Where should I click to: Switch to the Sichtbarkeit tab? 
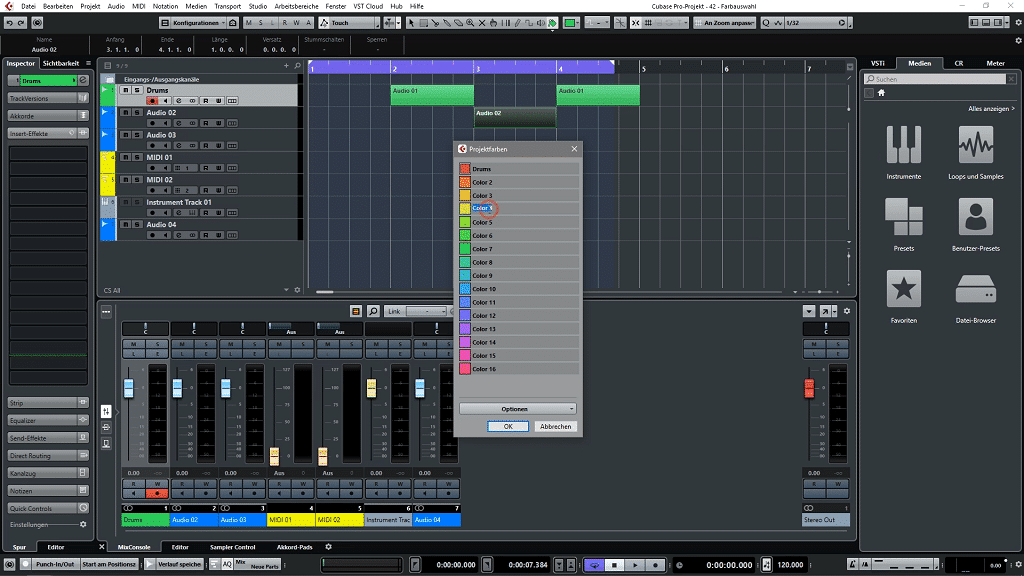pos(61,63)
